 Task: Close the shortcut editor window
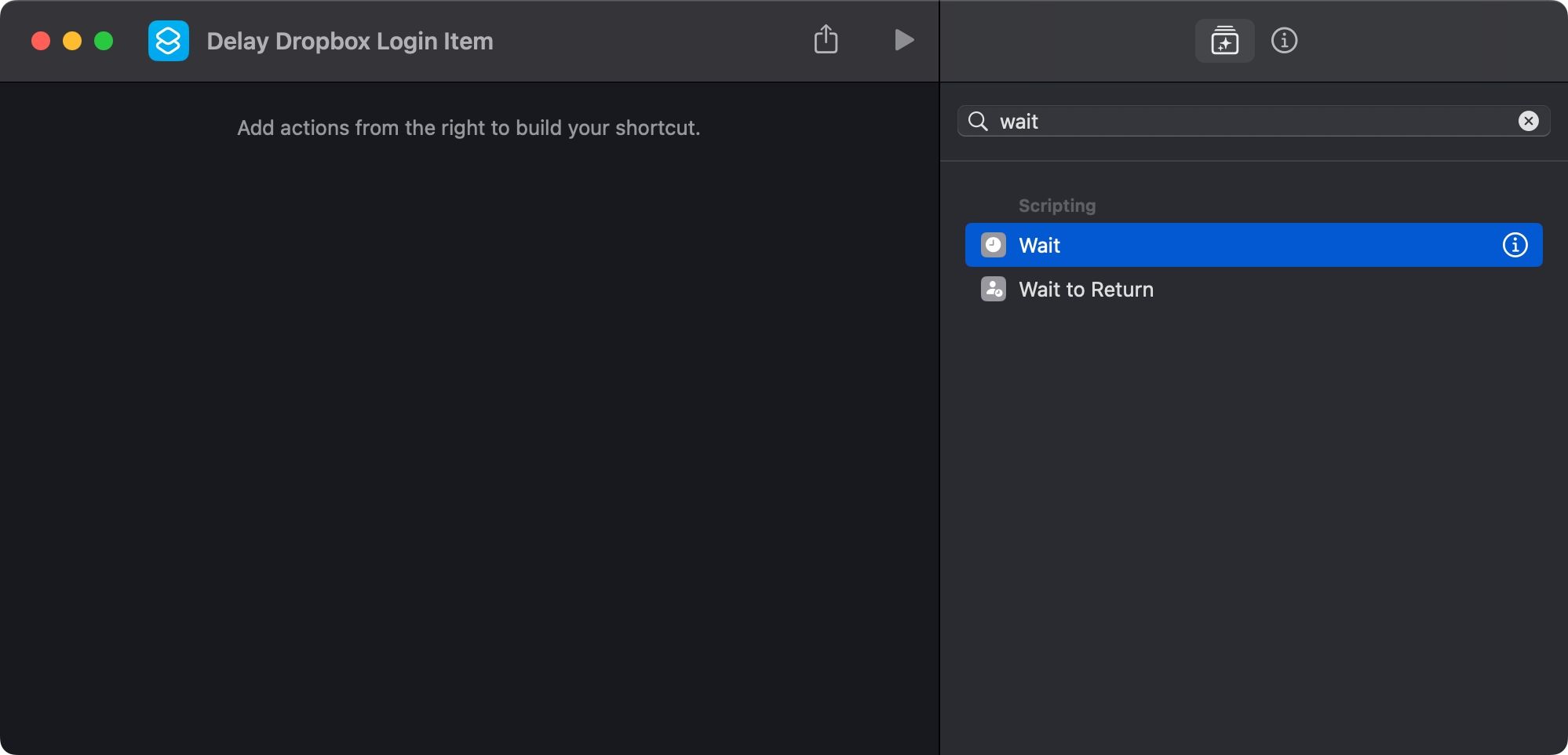41,41
